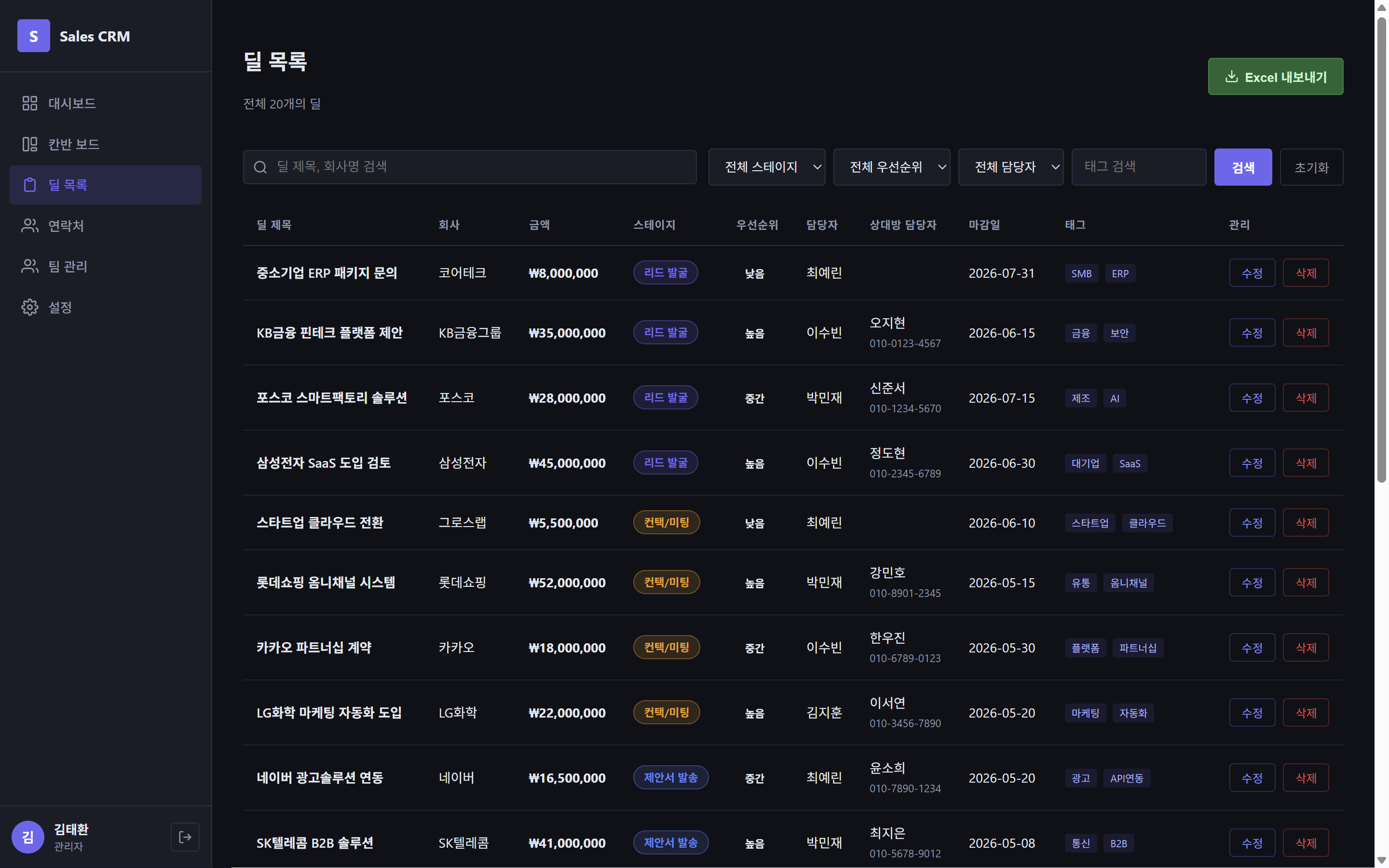Image resolution: width=1389 pixels, height=868 pixels.
Task: Click the 금액 column header
Action: point(539,225)
